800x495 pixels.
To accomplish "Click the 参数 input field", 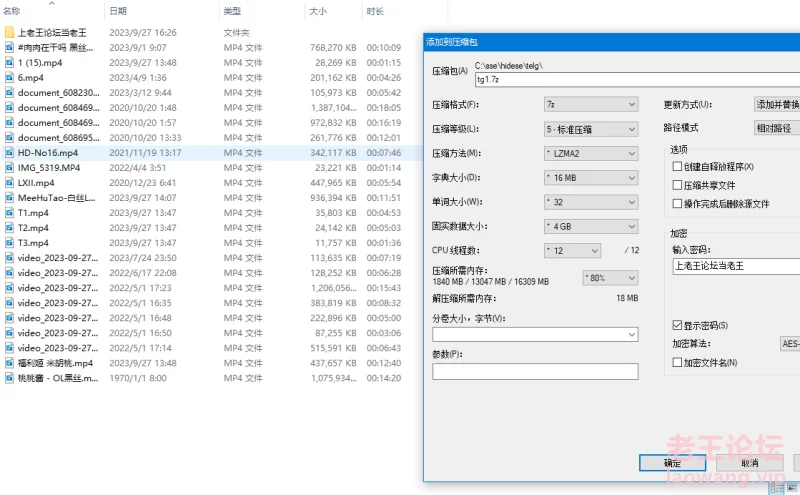I will click(x=535, y=372).
